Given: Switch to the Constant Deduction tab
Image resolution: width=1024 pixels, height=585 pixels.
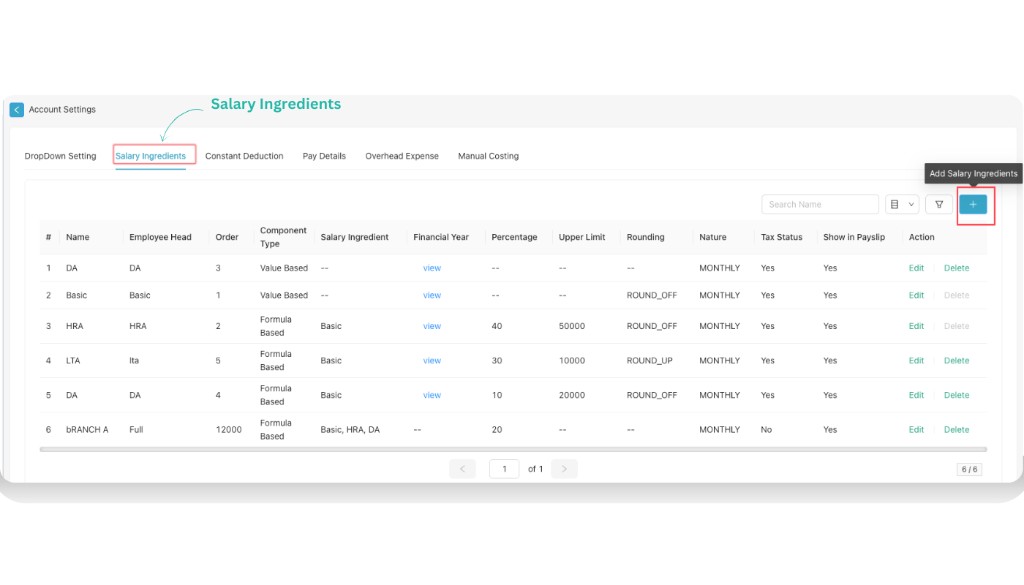Looking at the screenshot, I should [x=244, y=156].
